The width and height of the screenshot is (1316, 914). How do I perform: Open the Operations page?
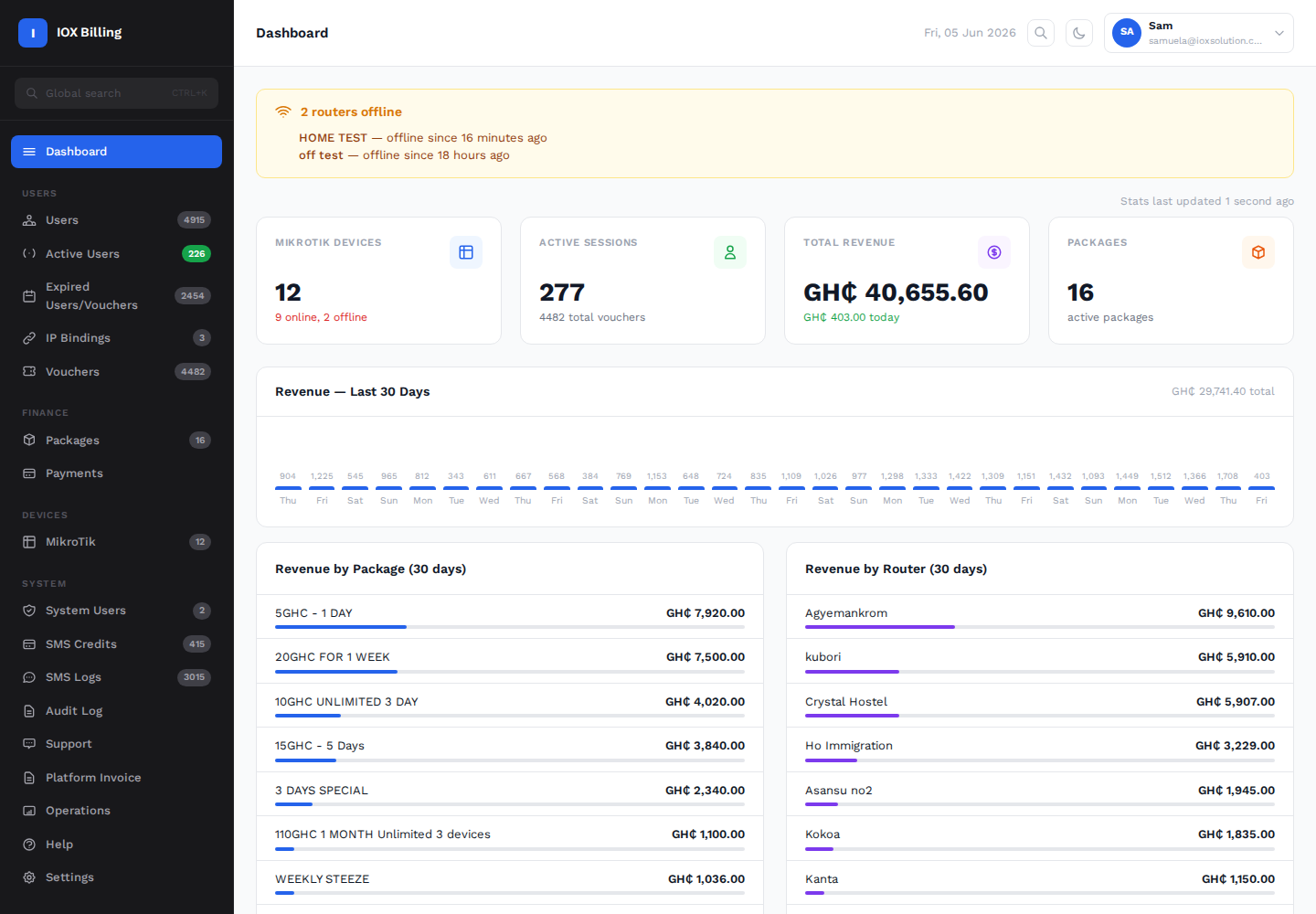point(116,811)
